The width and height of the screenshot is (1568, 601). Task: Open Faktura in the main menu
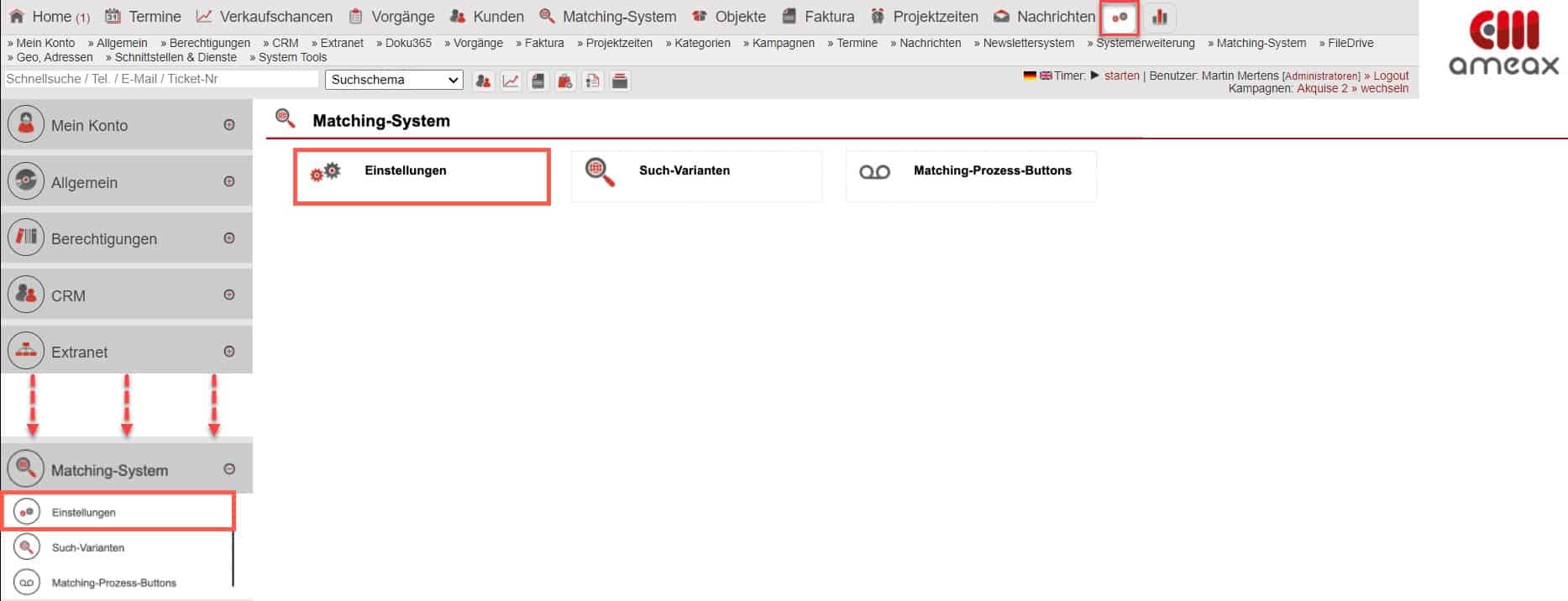point(828,17)
